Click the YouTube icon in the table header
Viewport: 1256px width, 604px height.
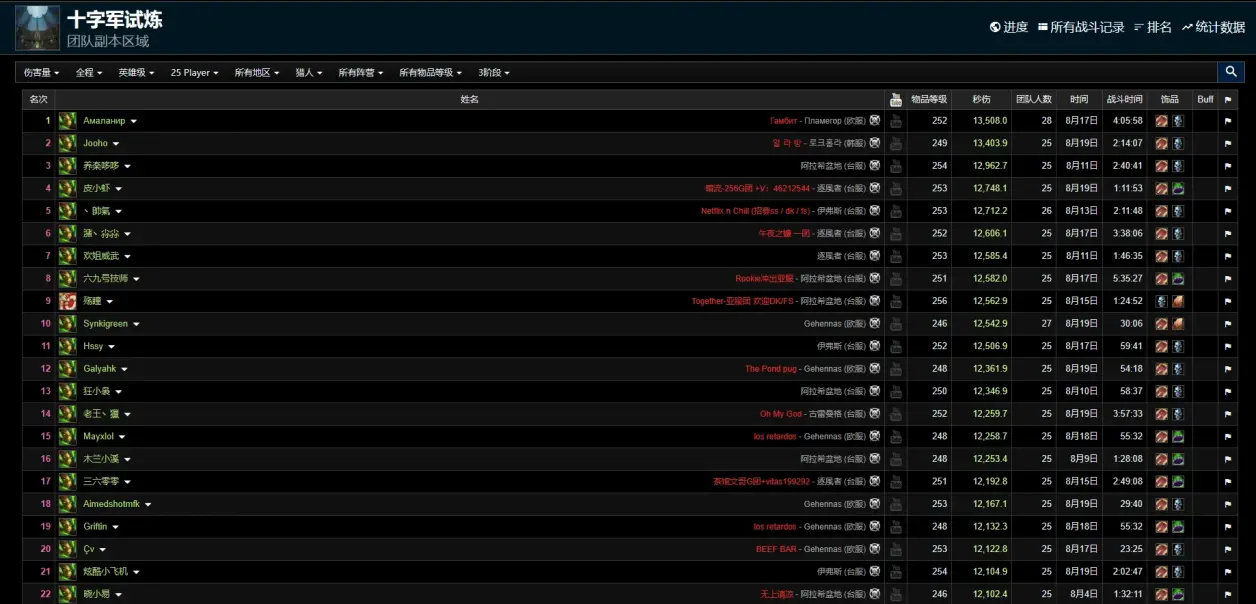point(895,99)
